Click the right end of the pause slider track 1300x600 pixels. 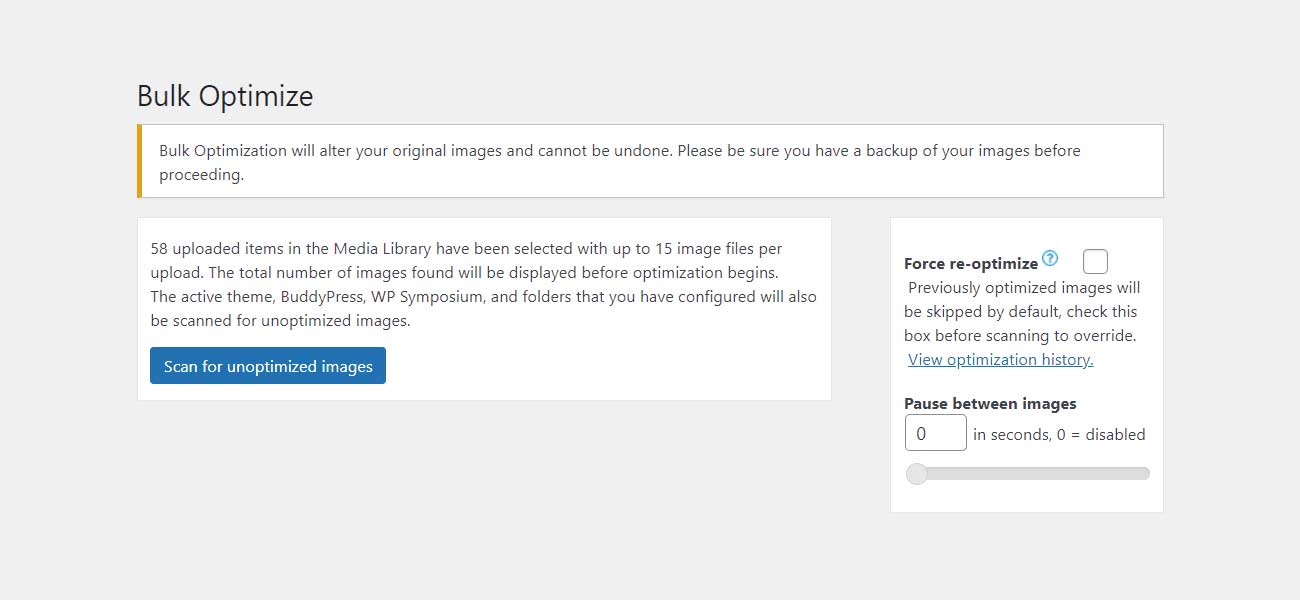[x=1146, y=474]
